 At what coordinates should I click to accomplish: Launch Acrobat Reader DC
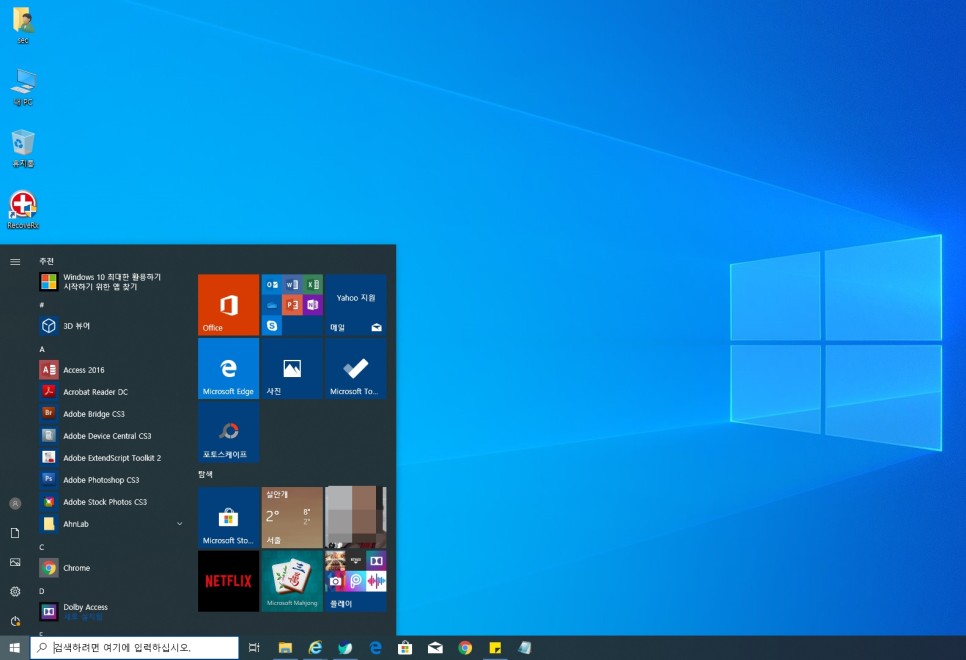point(111,392)
